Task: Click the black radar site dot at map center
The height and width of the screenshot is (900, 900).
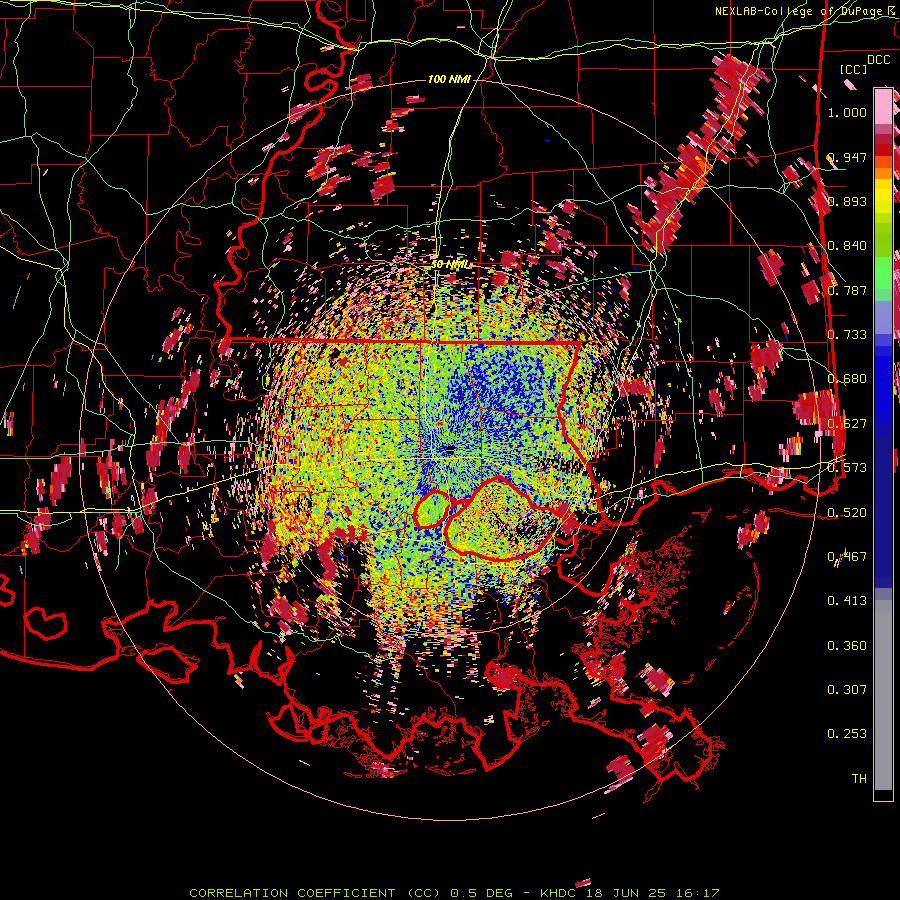Action: coord(450,448)
